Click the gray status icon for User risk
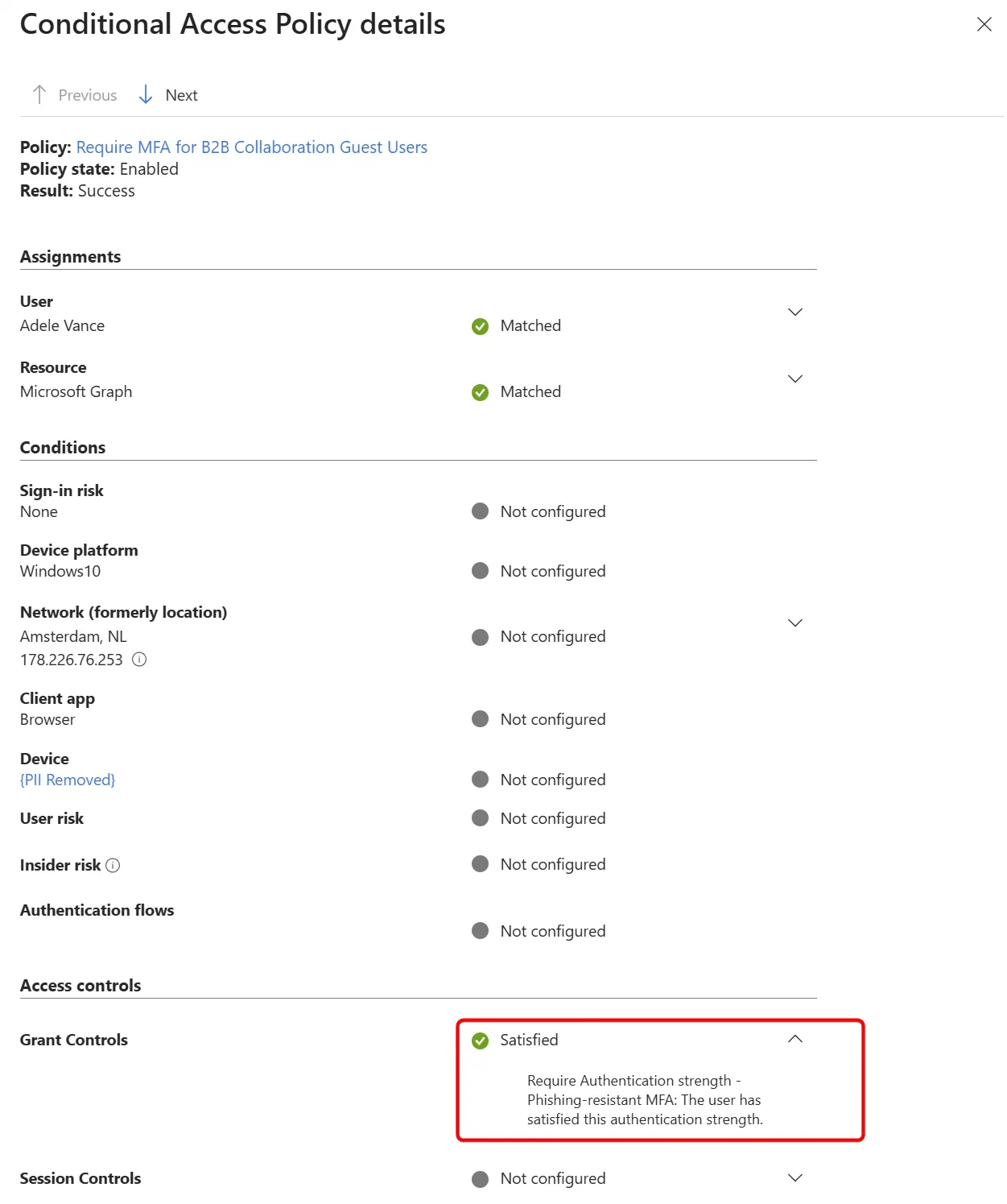1007x1204 pixels. tap(481, 818)
